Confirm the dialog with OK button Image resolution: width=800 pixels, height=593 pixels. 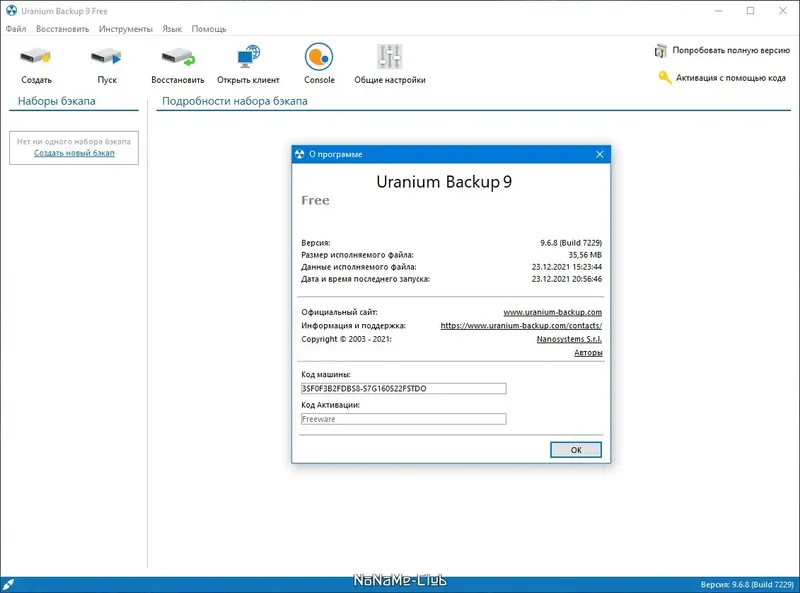click(576, 450)
